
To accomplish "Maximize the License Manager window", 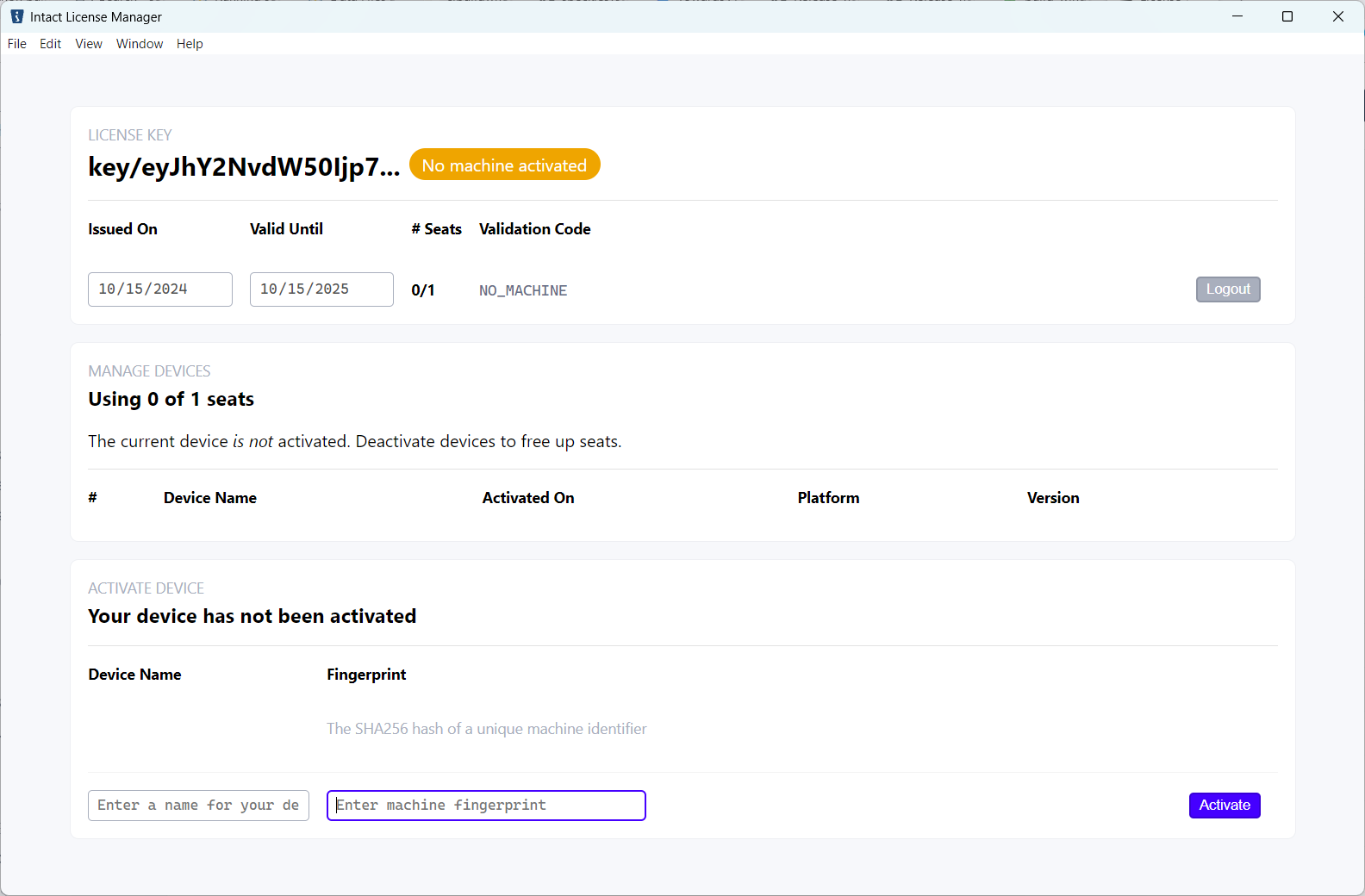I will [1287, 16].
